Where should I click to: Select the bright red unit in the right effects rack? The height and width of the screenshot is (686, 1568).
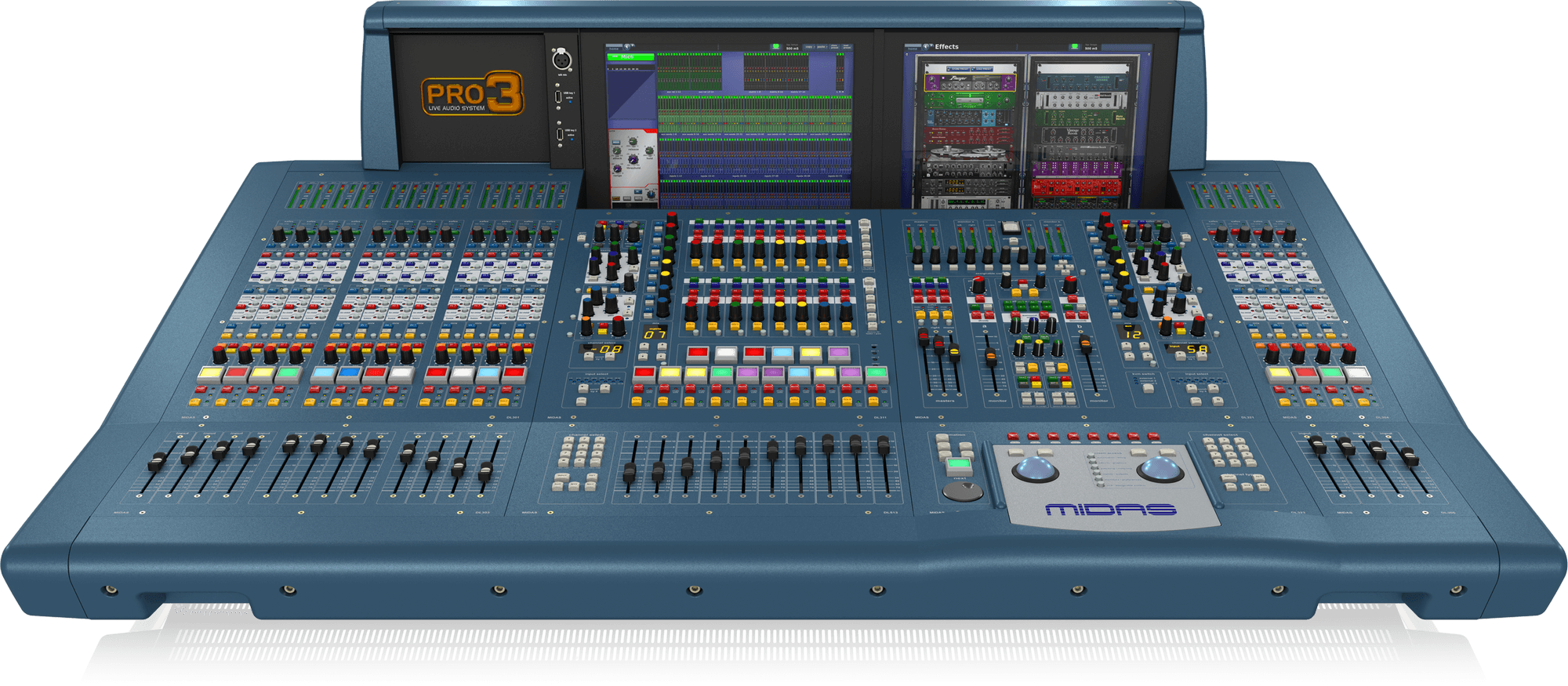click(x=1076, y=188)
